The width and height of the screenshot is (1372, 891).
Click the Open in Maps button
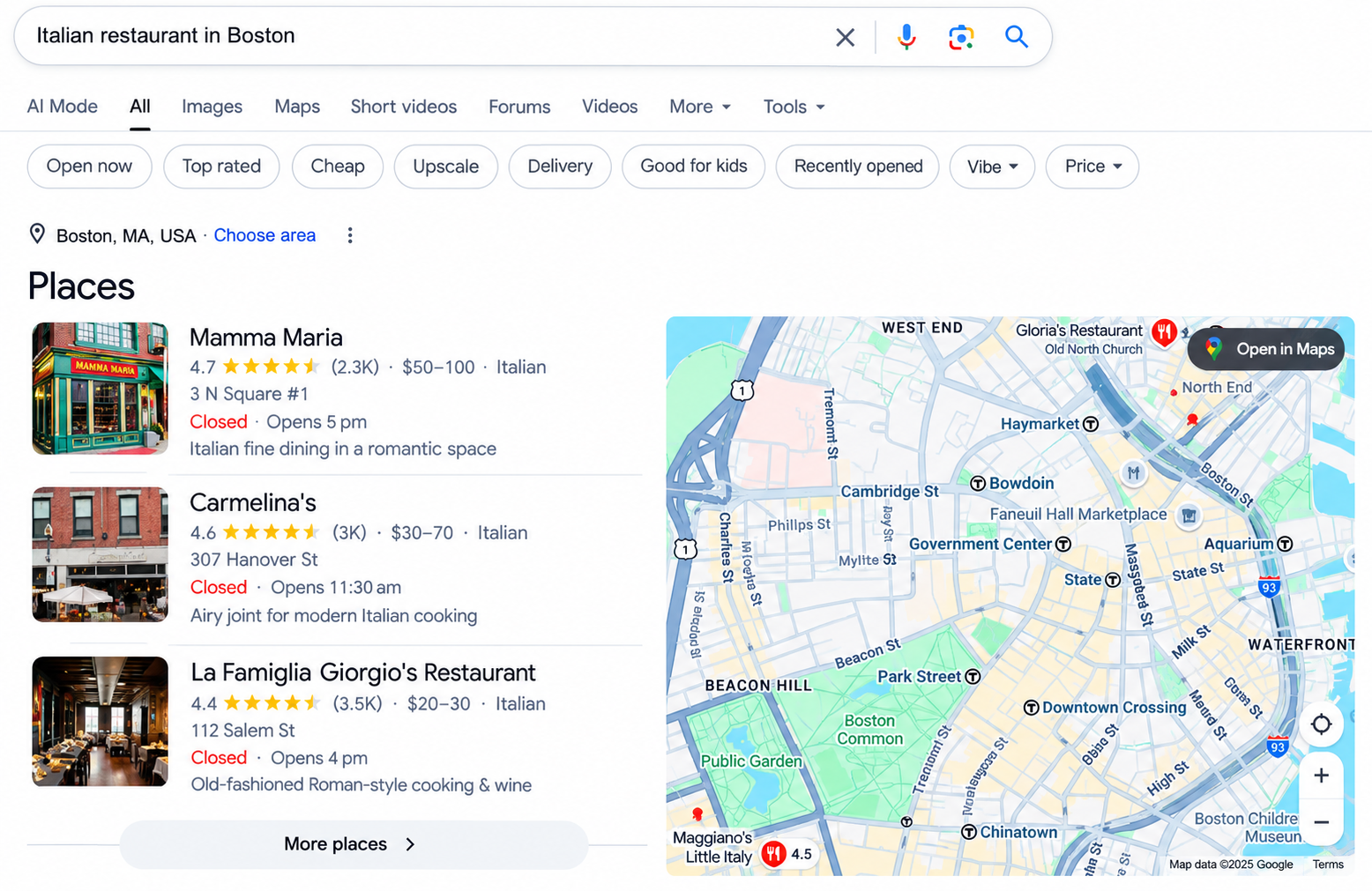pyautogui.click(x=1266, y=349)
